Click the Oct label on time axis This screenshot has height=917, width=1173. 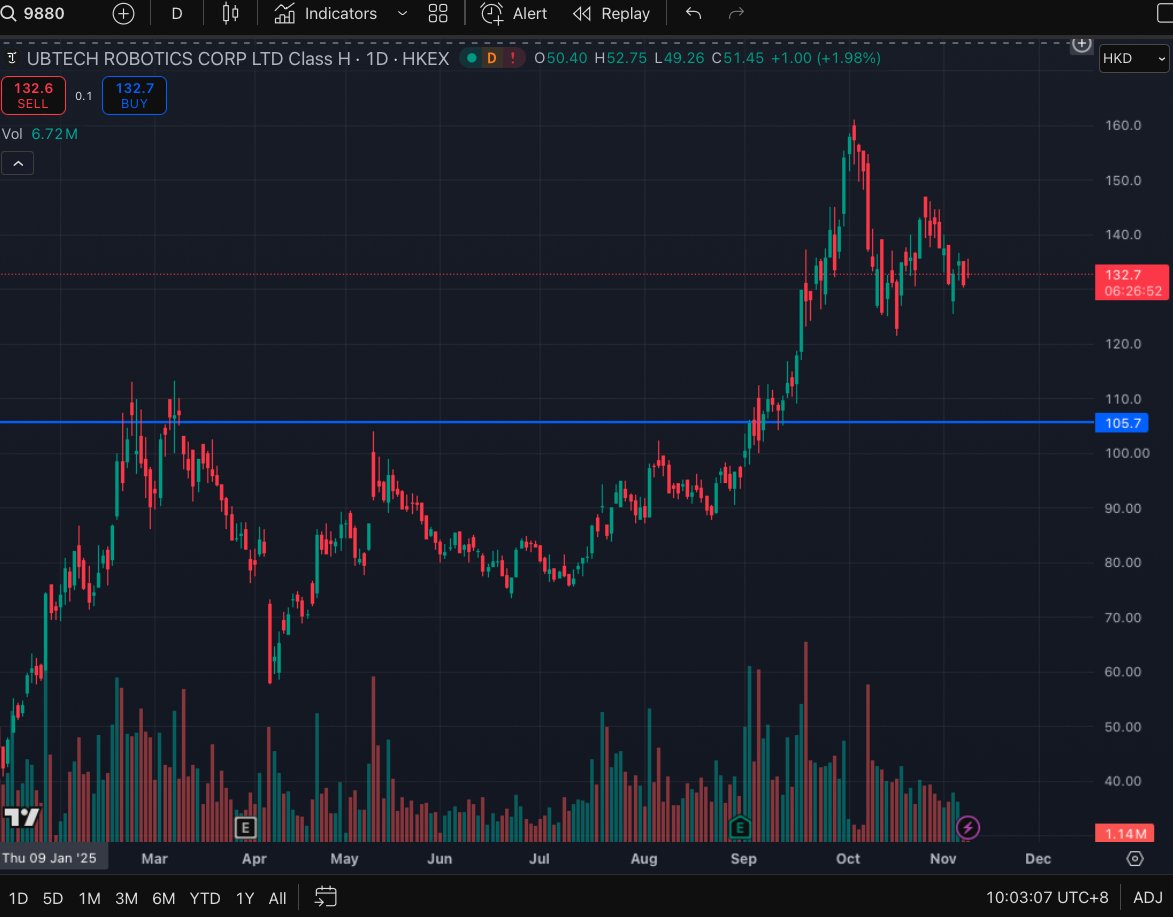click(x=848, y=859)
